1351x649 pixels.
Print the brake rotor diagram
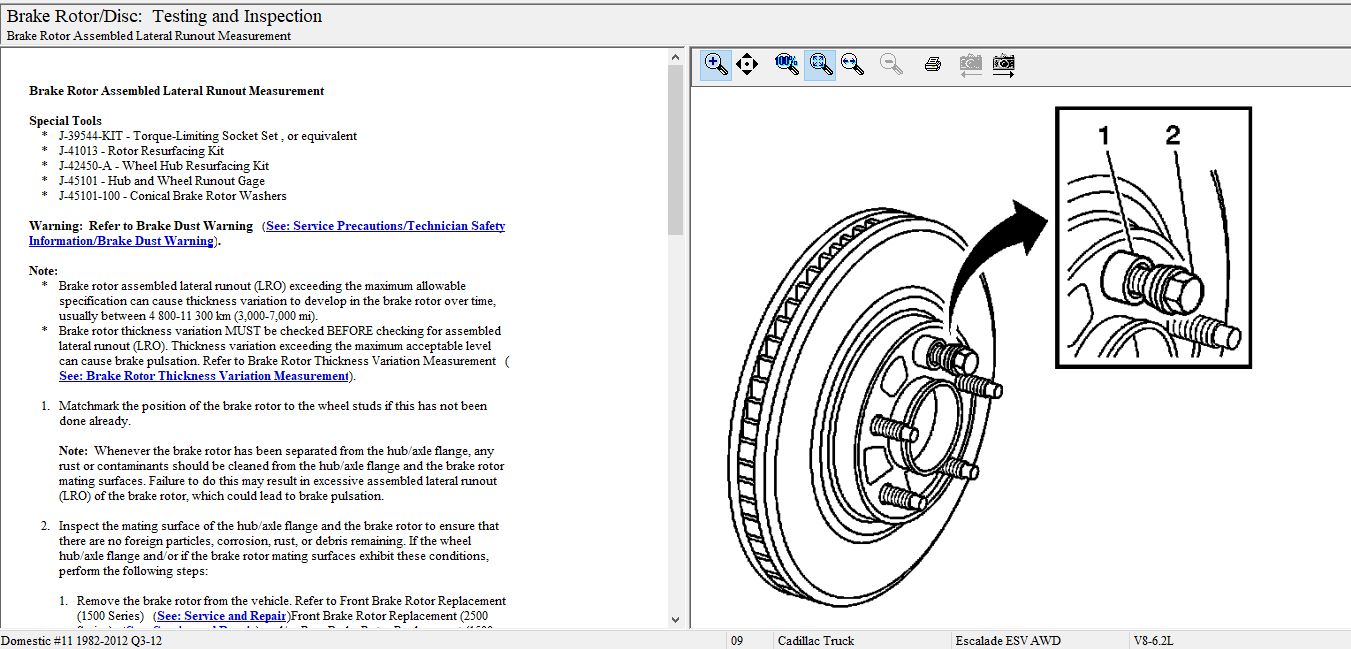coord(933,65)
